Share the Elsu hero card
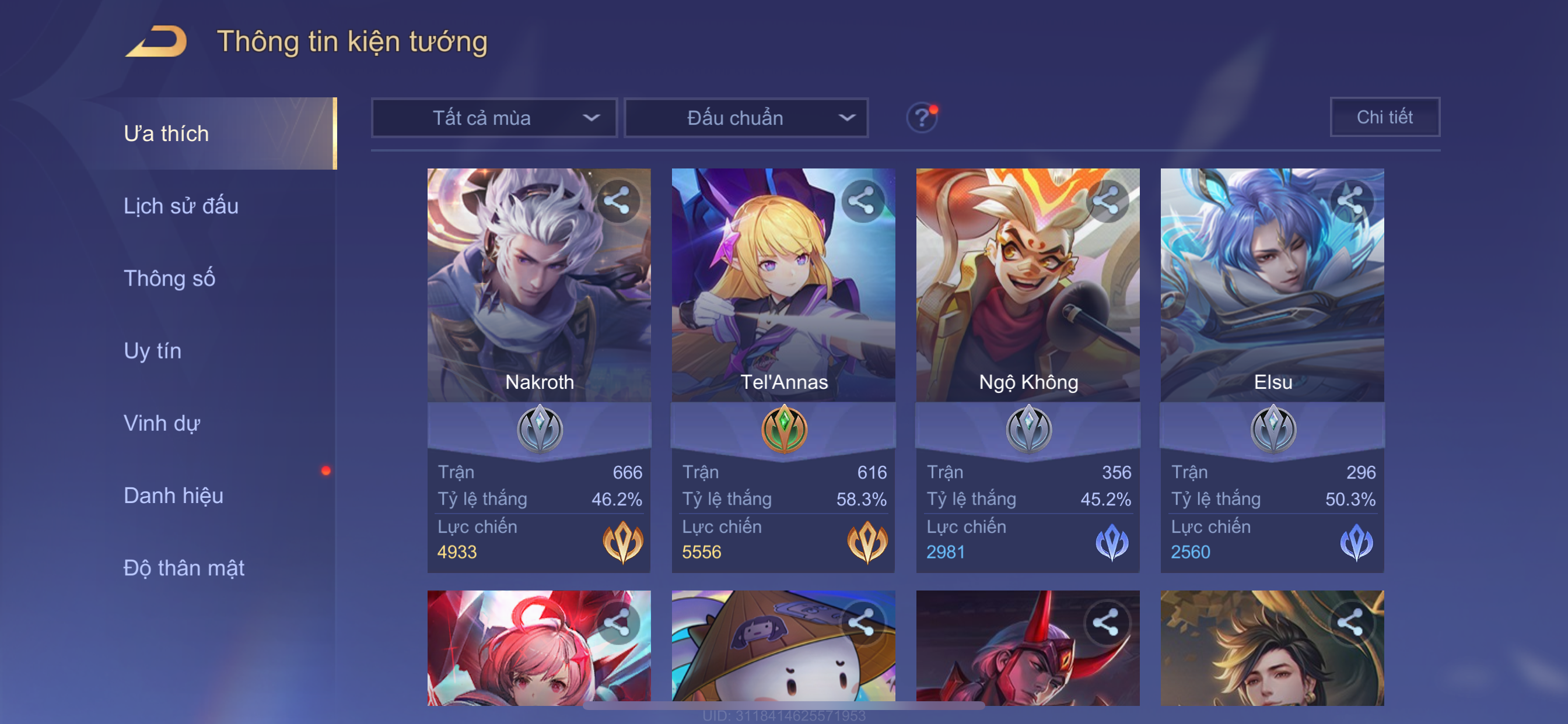Viewport: 1568px width, 724px height. pyautogui.click(x=1350, y=201)
